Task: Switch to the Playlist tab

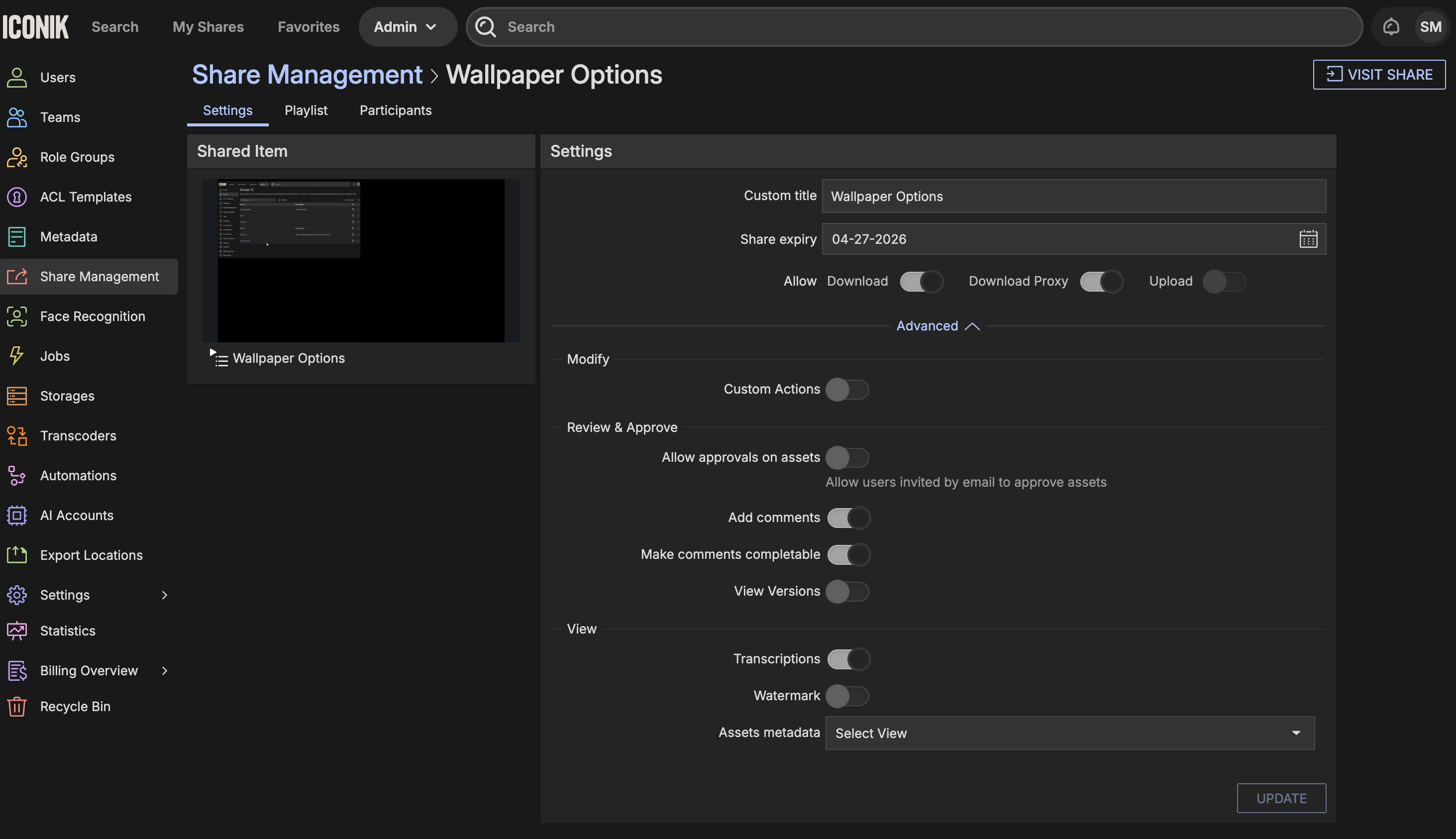Action: coord(306,110)
